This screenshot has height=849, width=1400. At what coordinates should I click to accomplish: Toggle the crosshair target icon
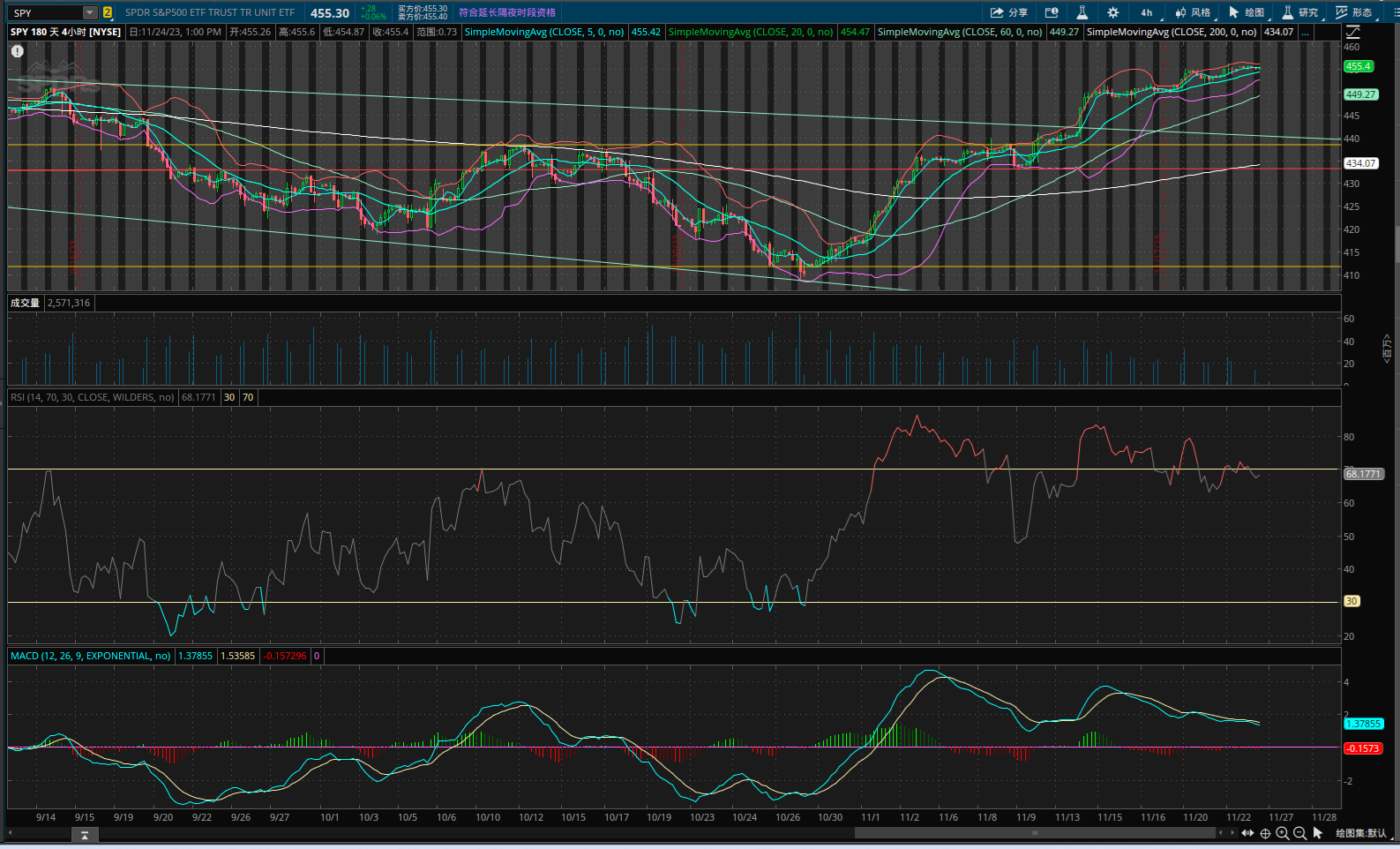pyautogui.click(x=1265, y=833)
